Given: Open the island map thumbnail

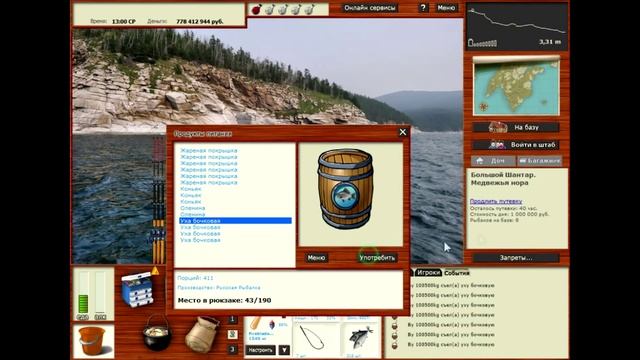Looking at the screenshot, I should pos(516,86).
